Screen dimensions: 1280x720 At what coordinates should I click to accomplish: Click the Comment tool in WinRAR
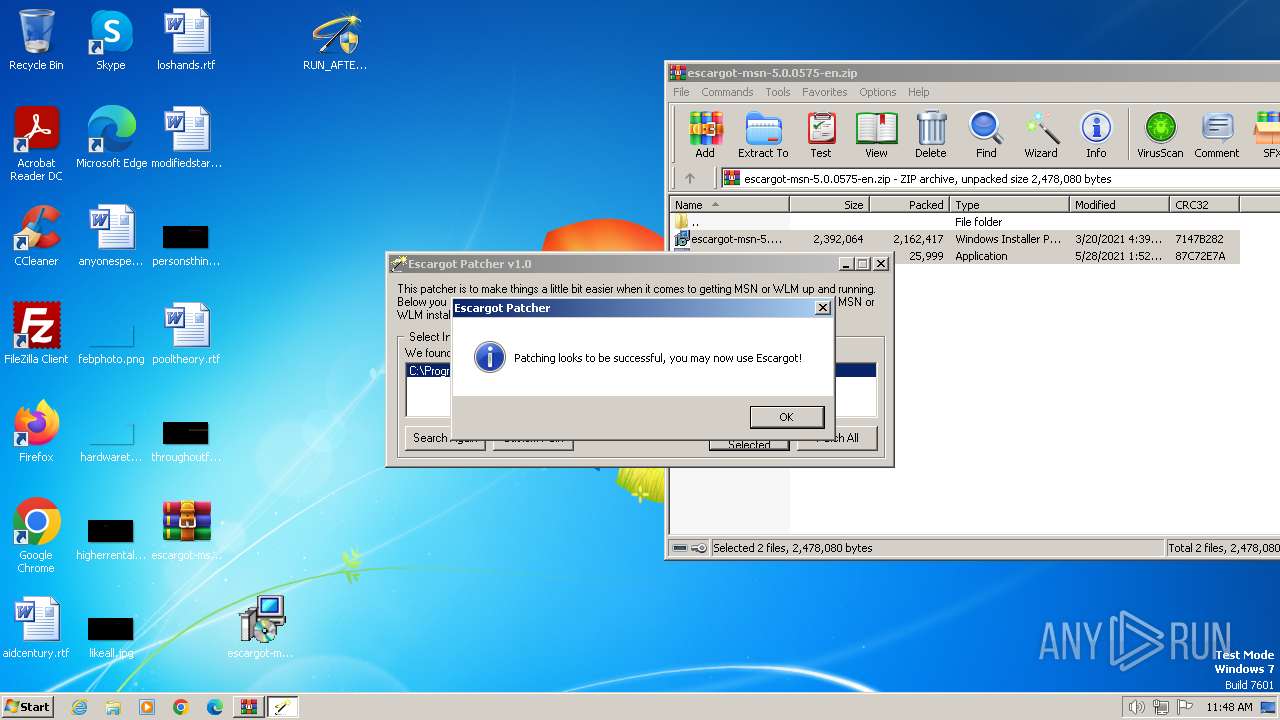click(x=1216, y=135)
